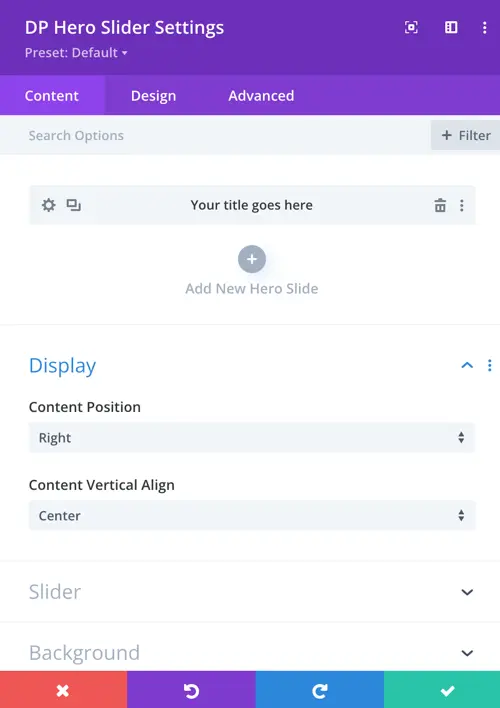Click the Search Options input field
Viewport: 500px width, 708px height.
215,135
